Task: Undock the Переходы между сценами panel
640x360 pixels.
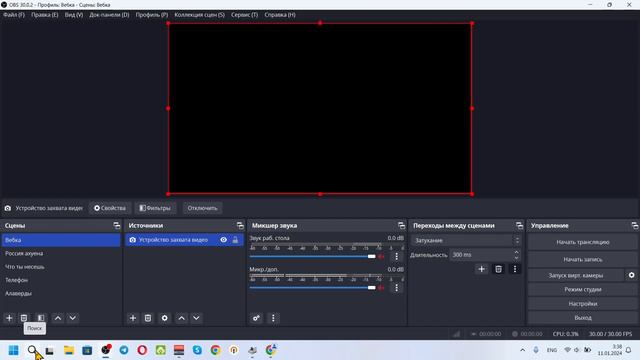Action: pyautogui.click(x=519, y=225)
